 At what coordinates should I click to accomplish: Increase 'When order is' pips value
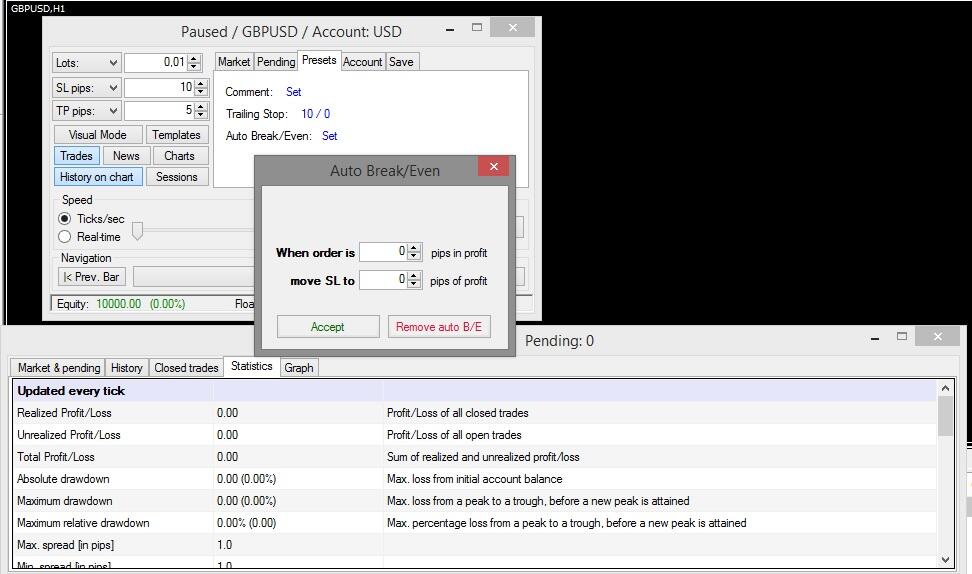pyautogui.click(x=414, y=247)
